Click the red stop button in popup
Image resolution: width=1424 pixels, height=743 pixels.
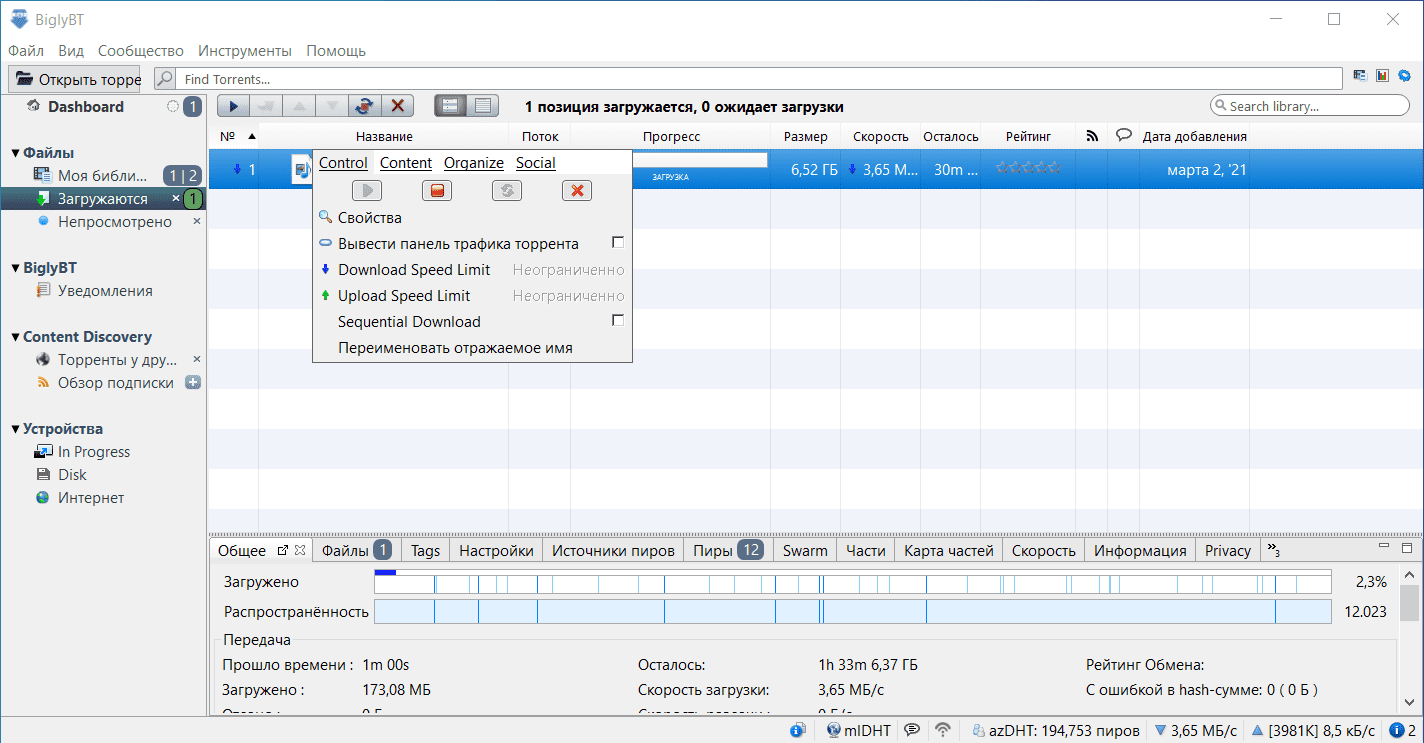[437, 190]
